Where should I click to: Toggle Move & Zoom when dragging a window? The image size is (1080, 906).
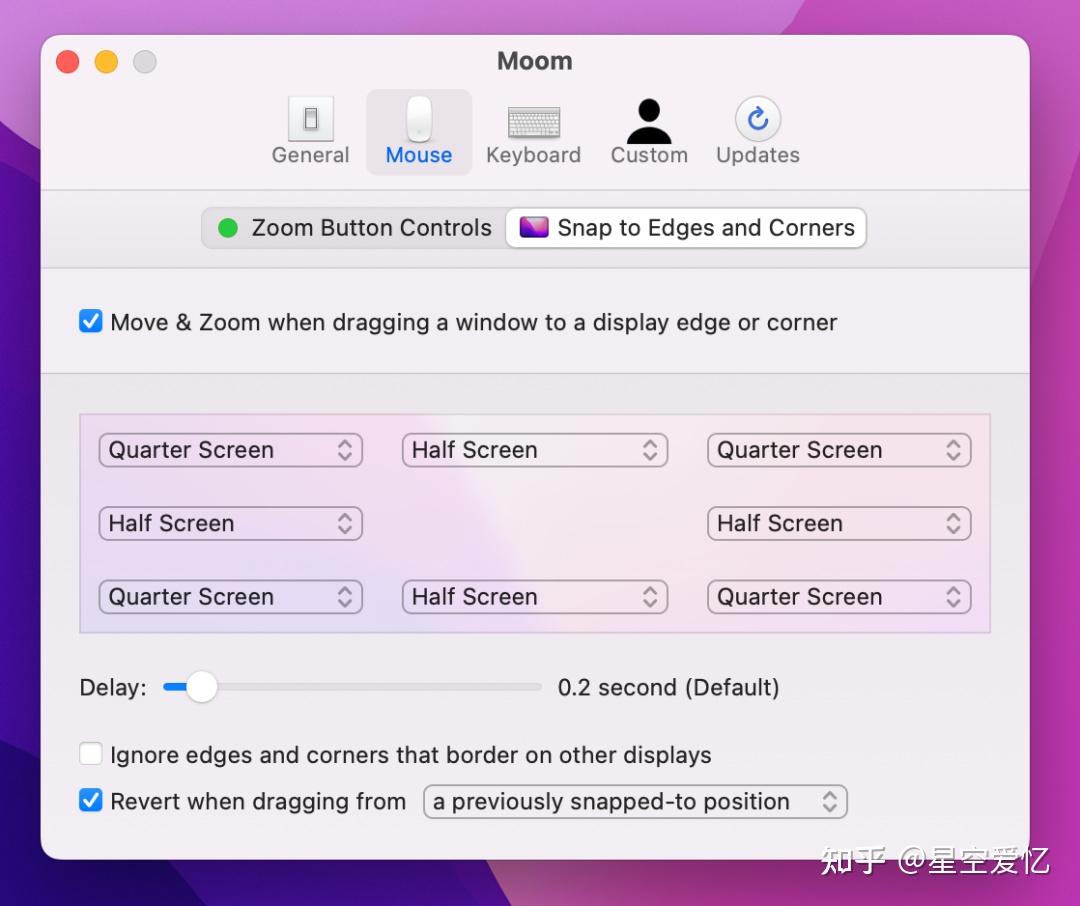[90, 322]
